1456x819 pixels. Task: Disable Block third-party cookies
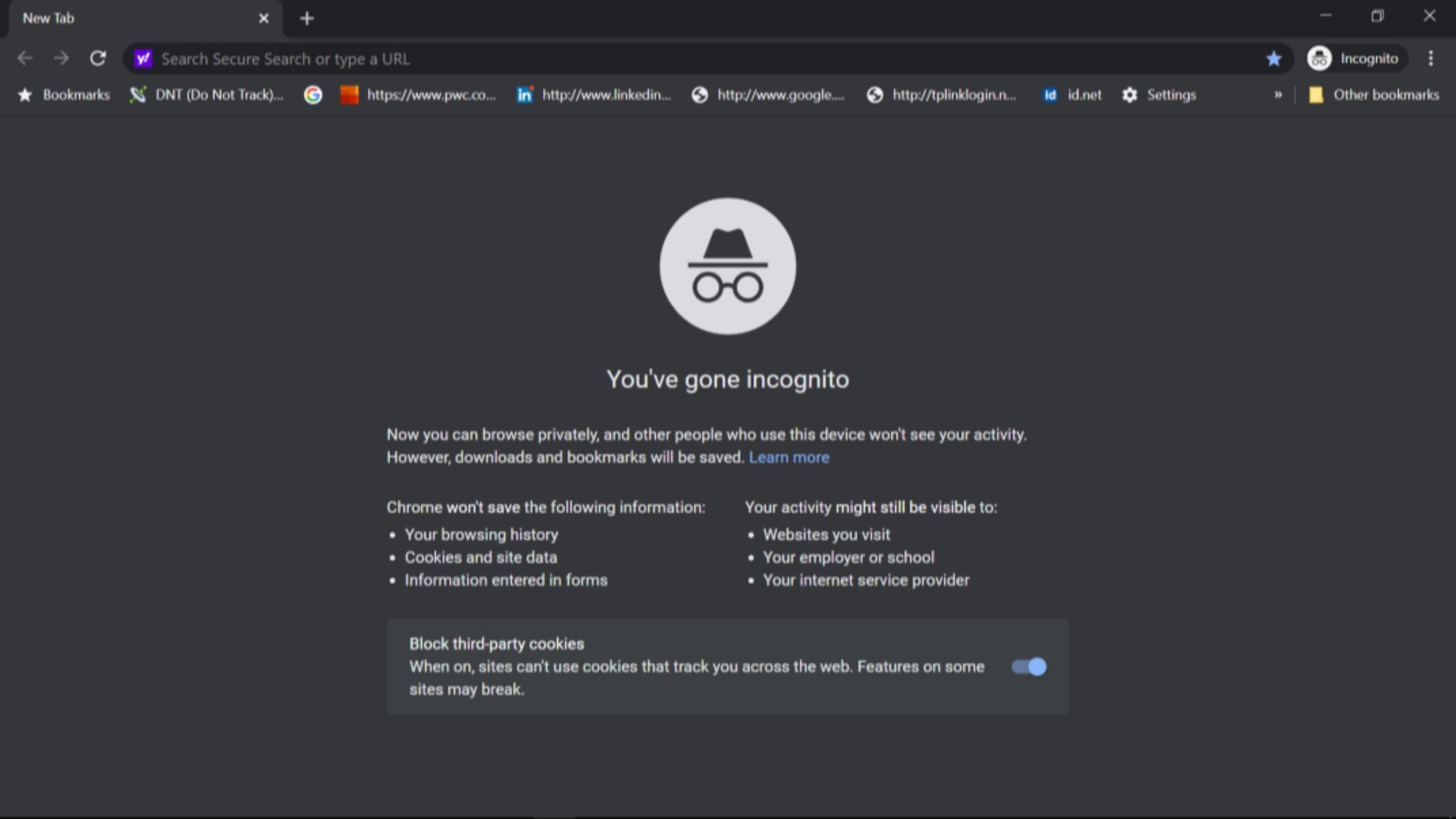click(1028, 667)
